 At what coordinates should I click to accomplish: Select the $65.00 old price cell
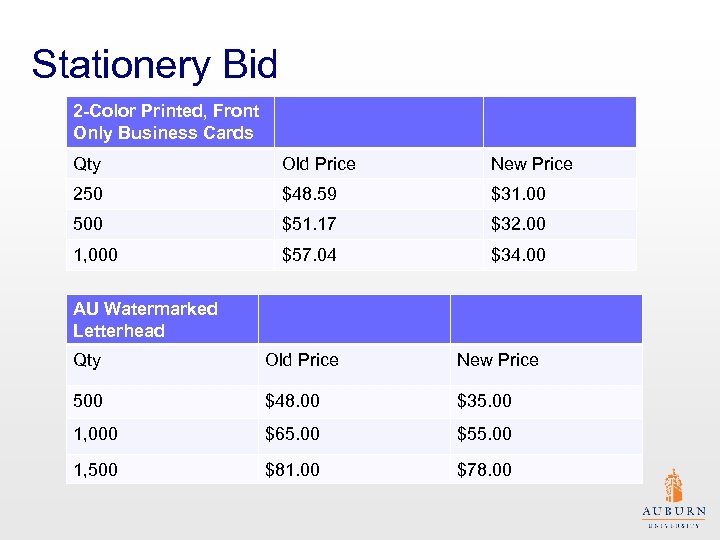tap(293, 434)
